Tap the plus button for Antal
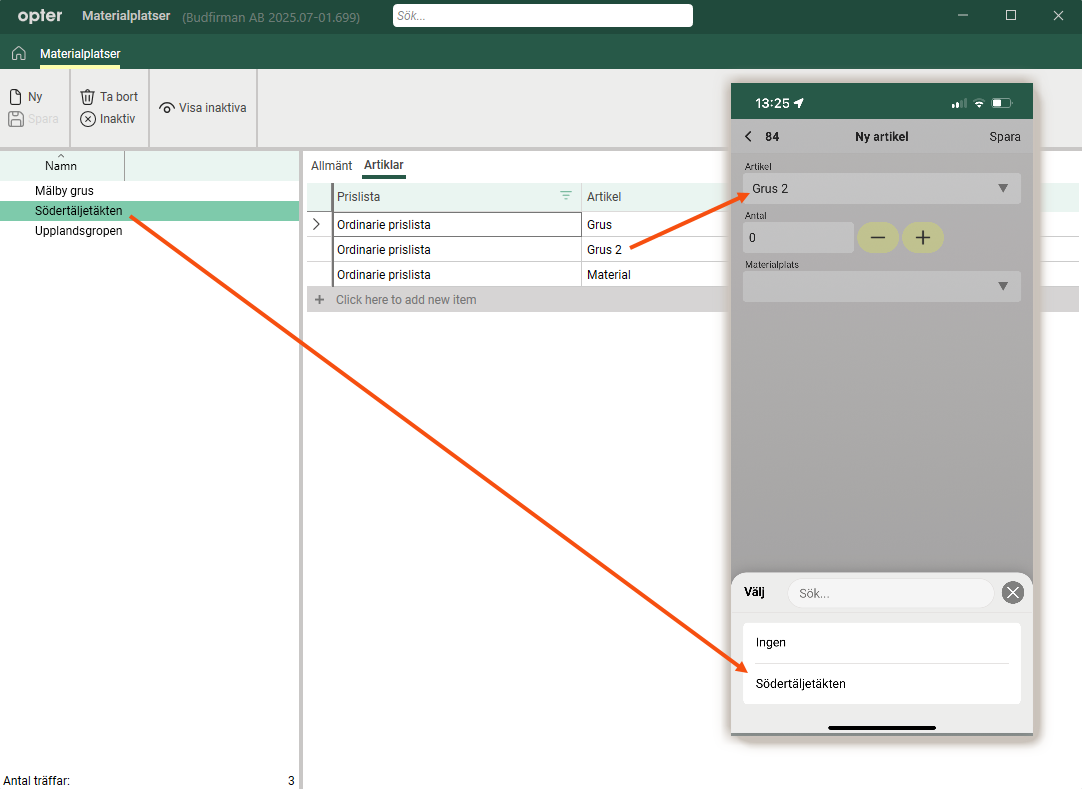This screenshot has width=1082, height=789. click(x=923, y=238)
